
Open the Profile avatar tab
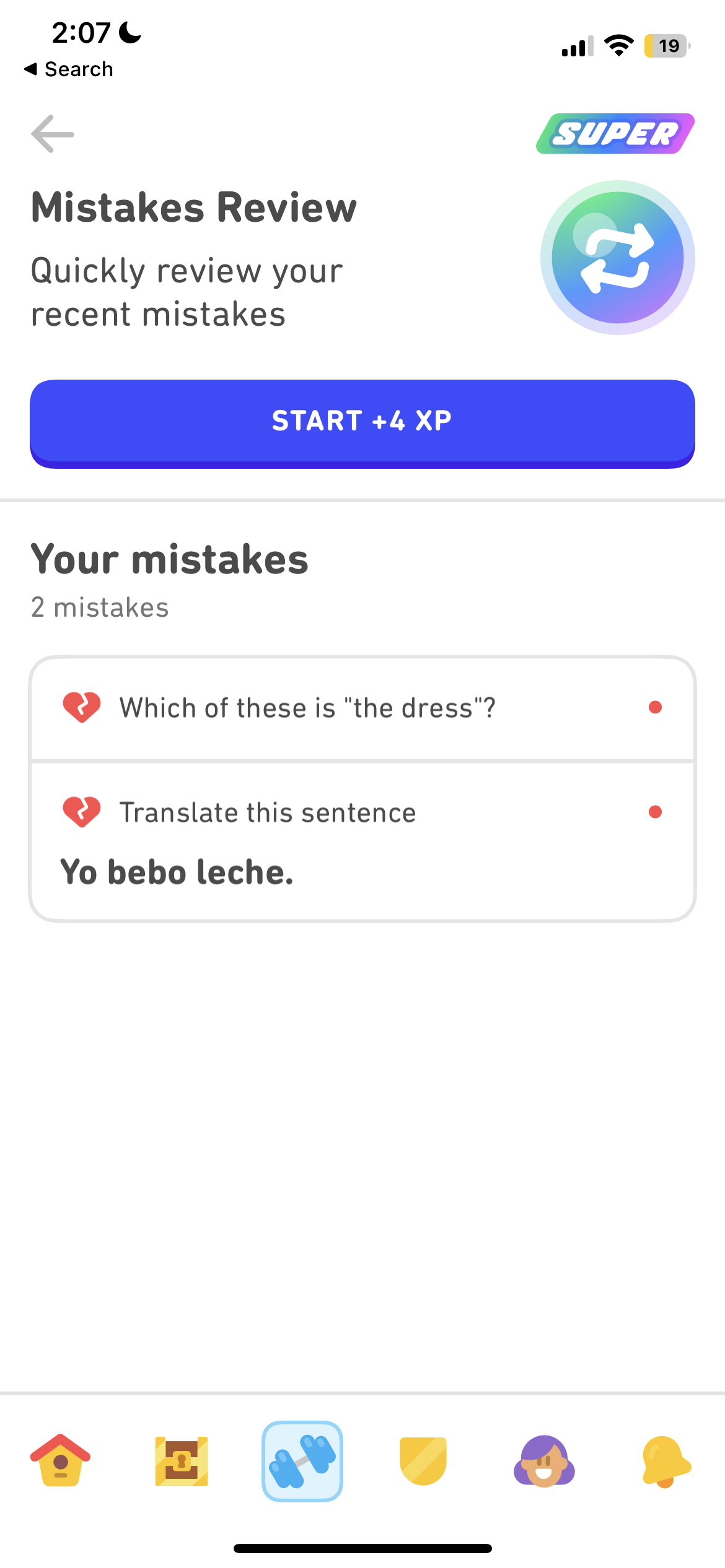click(x=544, y=1461)
